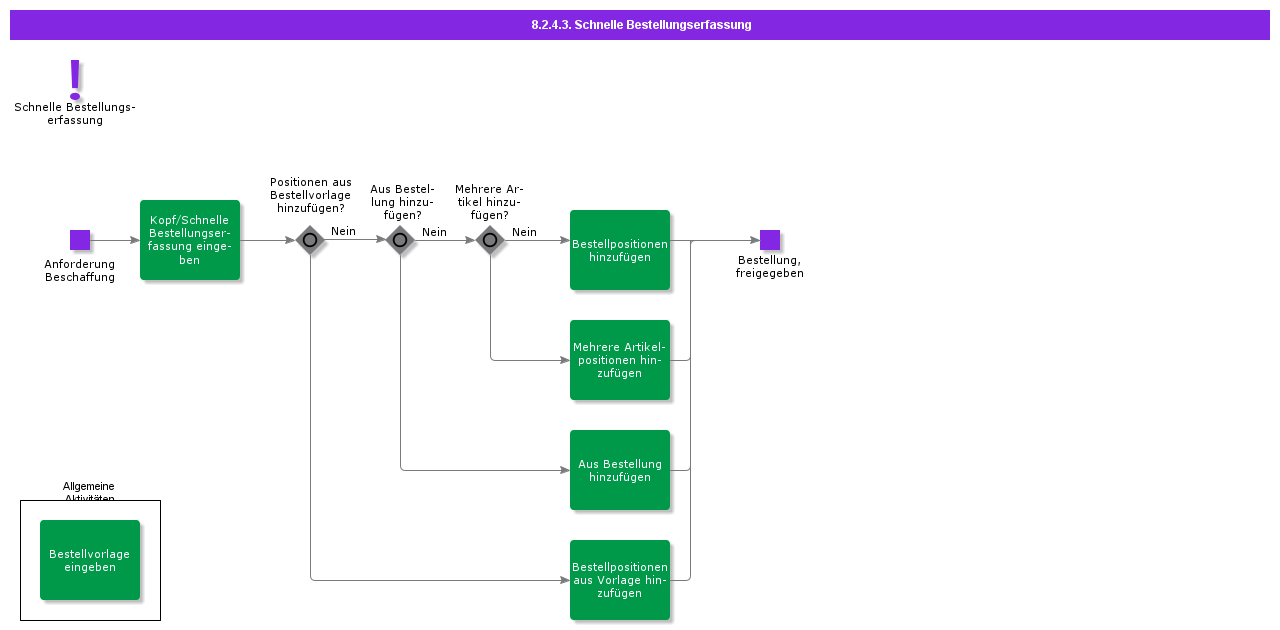Viewport: 1280px width, 630px height.
Task: Click the 'Positionen aus Bestellvorlage hinzufügen?' gateway diamond
Action: tap(310, 240)
